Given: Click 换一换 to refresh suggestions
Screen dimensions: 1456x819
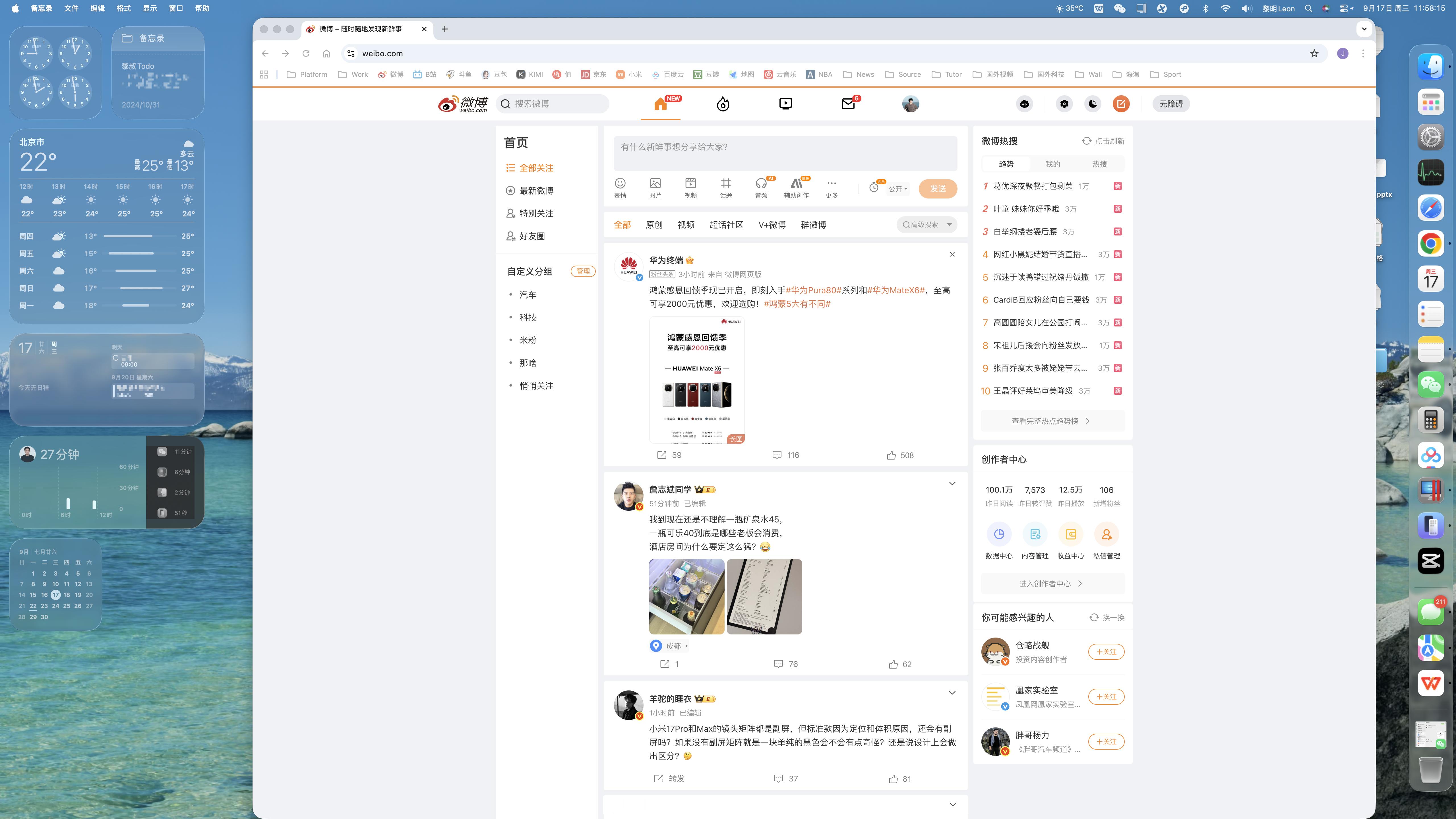Looking at the screenshot, I should point(1107,617).
